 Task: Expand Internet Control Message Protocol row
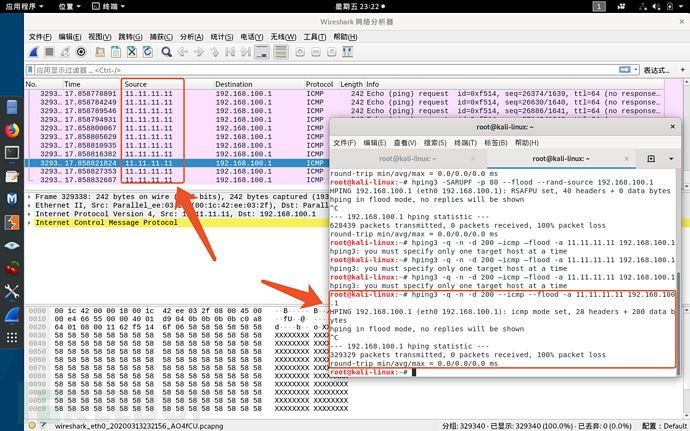click(30, 223)
